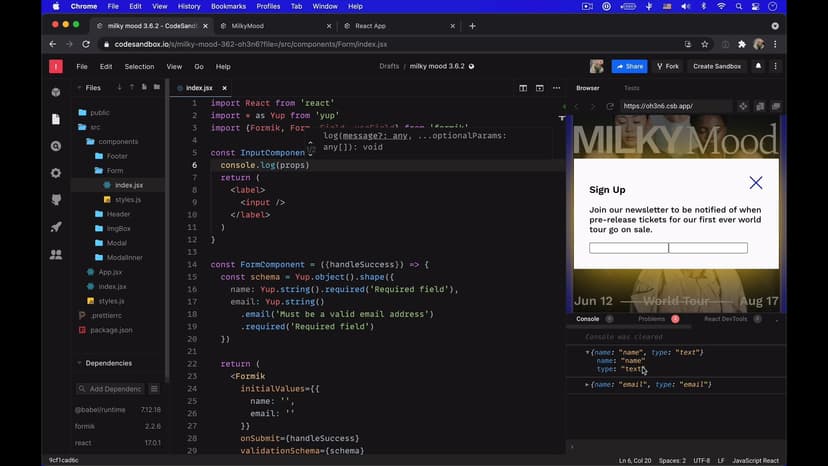The image size is (828, 466).
Task: Click the first input field in Sign Up form
Action: [628, 248]
